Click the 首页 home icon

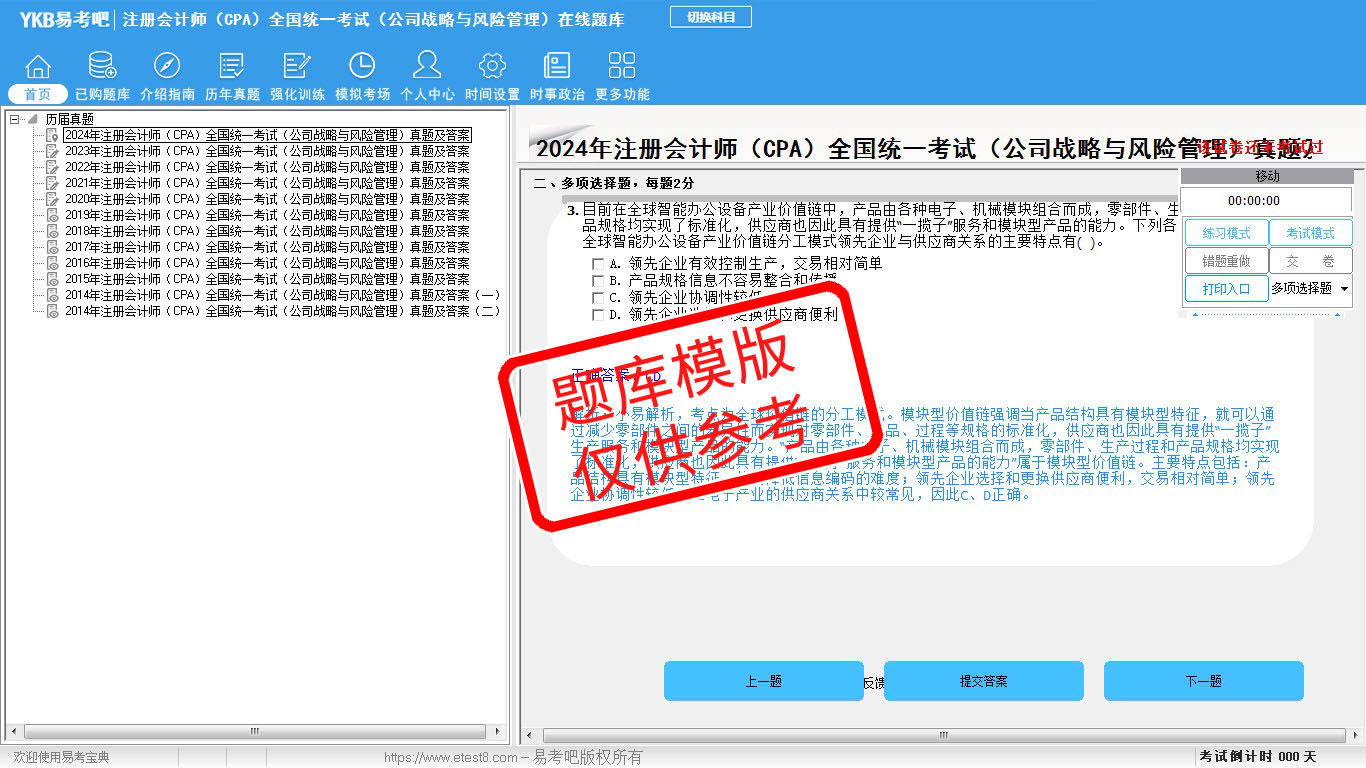(x=38, y=67)
